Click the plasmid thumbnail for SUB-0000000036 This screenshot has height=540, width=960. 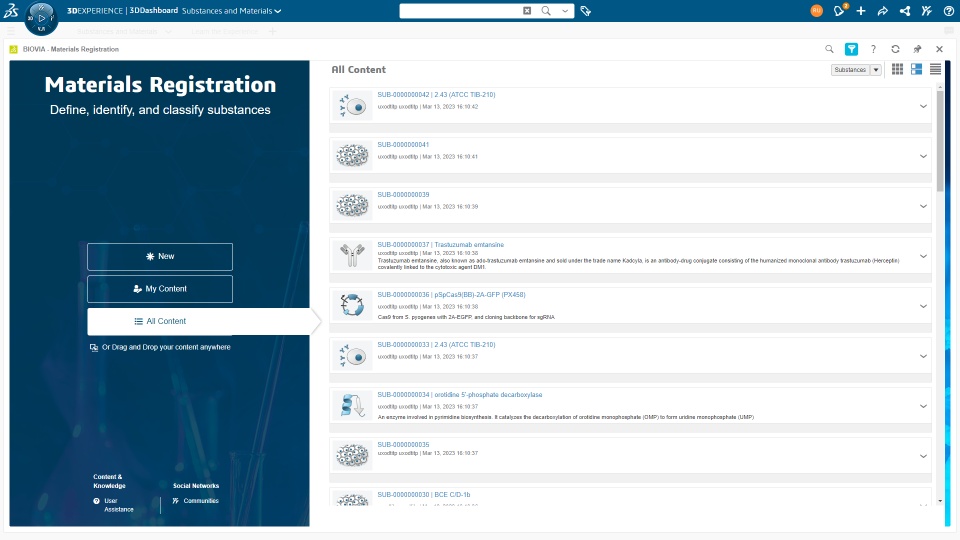click(352, 306)
